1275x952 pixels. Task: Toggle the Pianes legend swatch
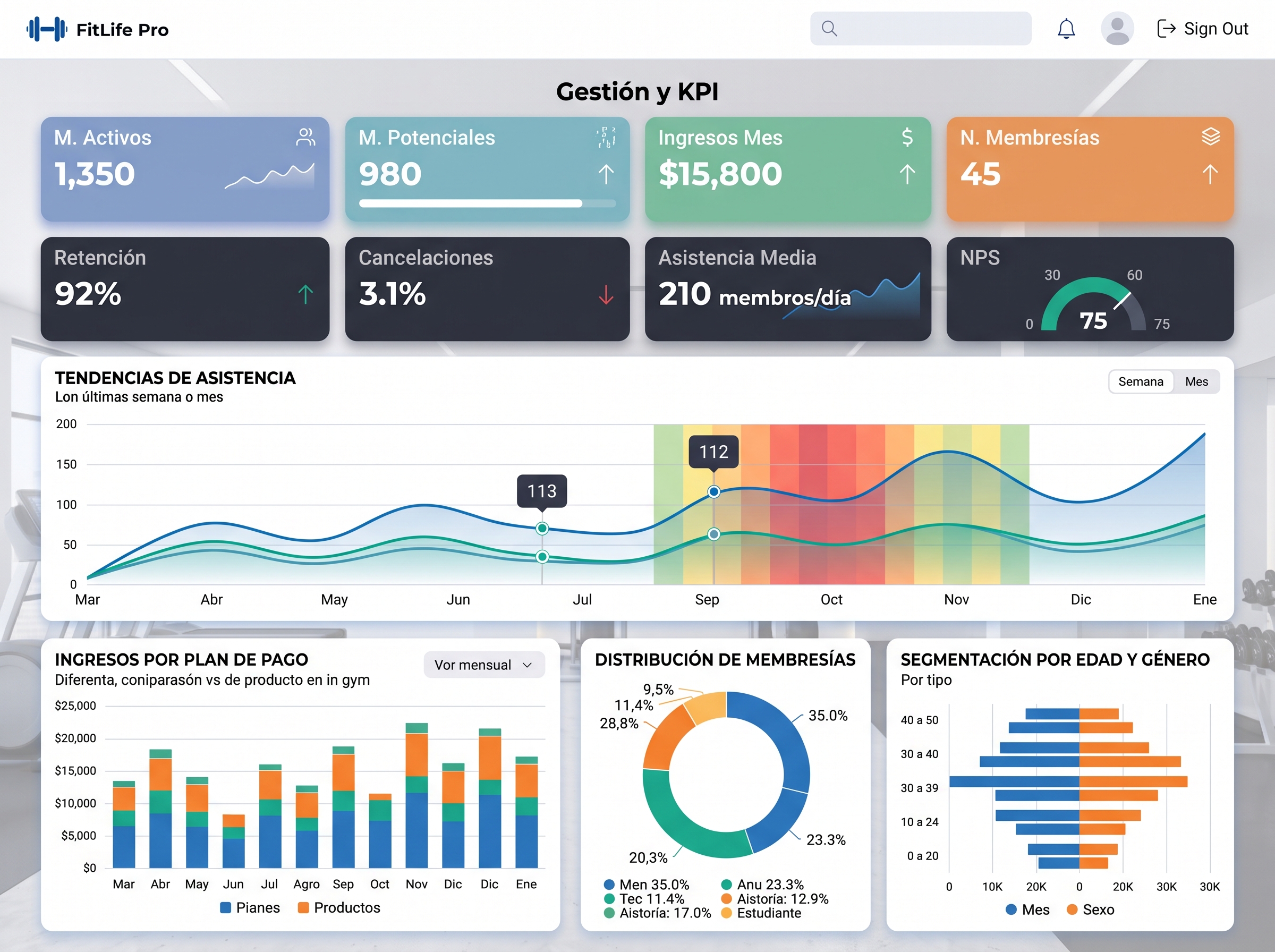pos(225,907)
